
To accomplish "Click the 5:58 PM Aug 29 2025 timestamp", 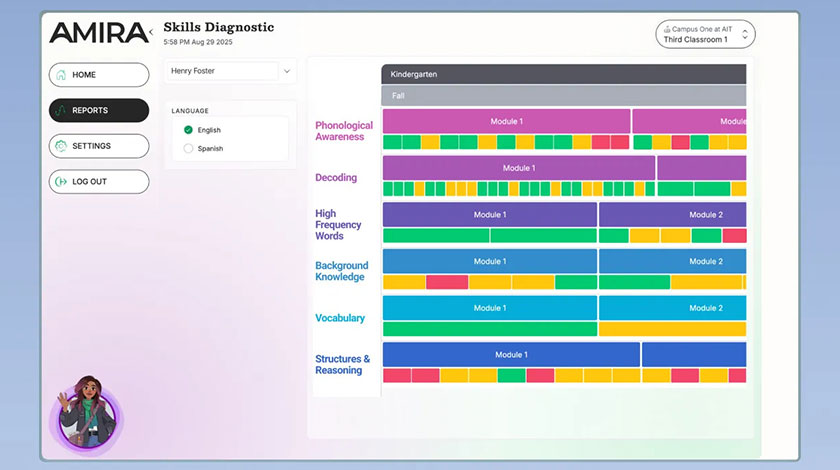I will 198,42.
